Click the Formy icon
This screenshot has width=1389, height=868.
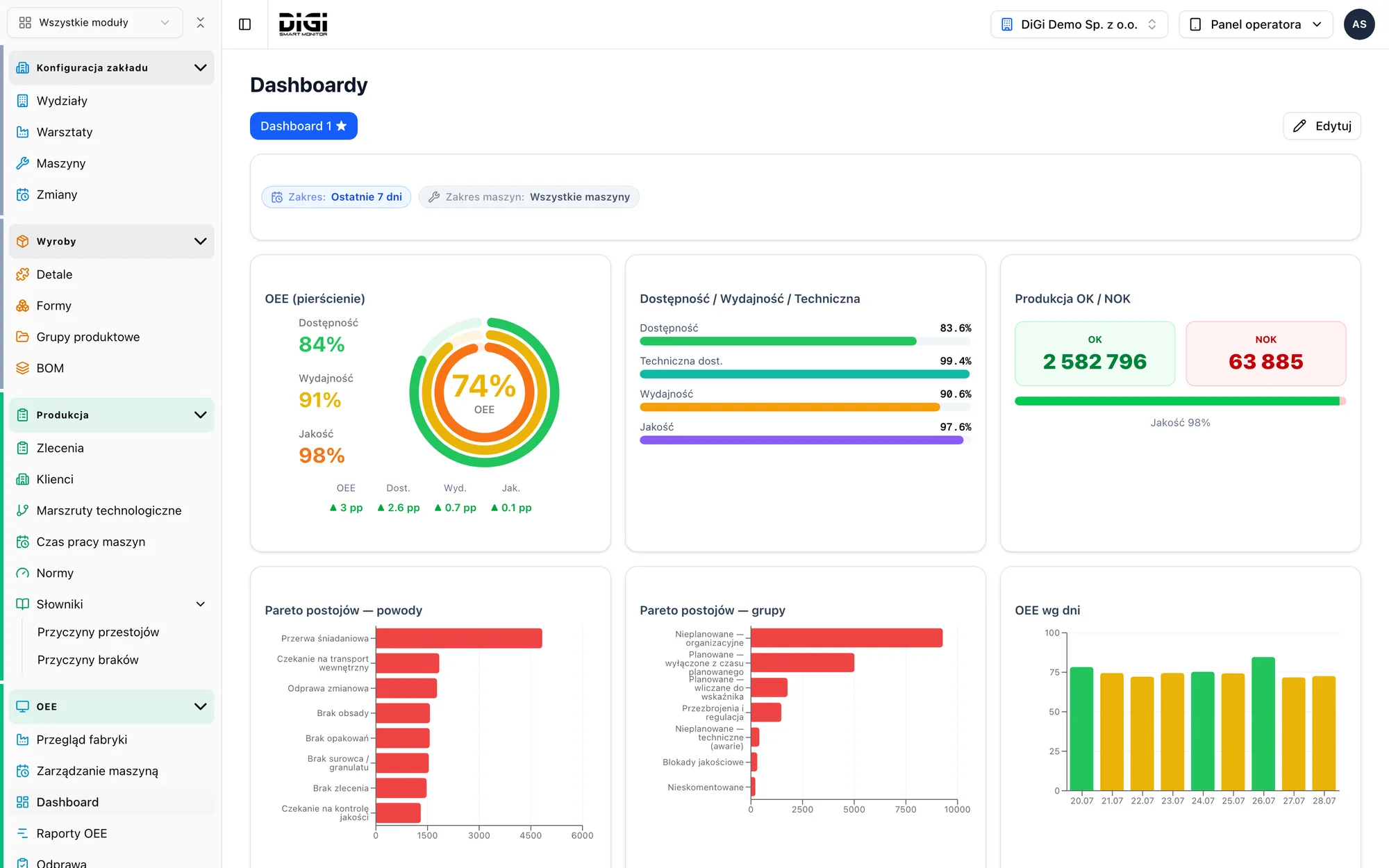[23, 306]
